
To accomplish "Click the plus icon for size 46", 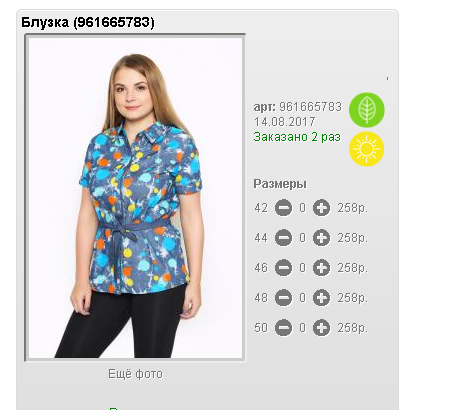I will click(321, 268).
